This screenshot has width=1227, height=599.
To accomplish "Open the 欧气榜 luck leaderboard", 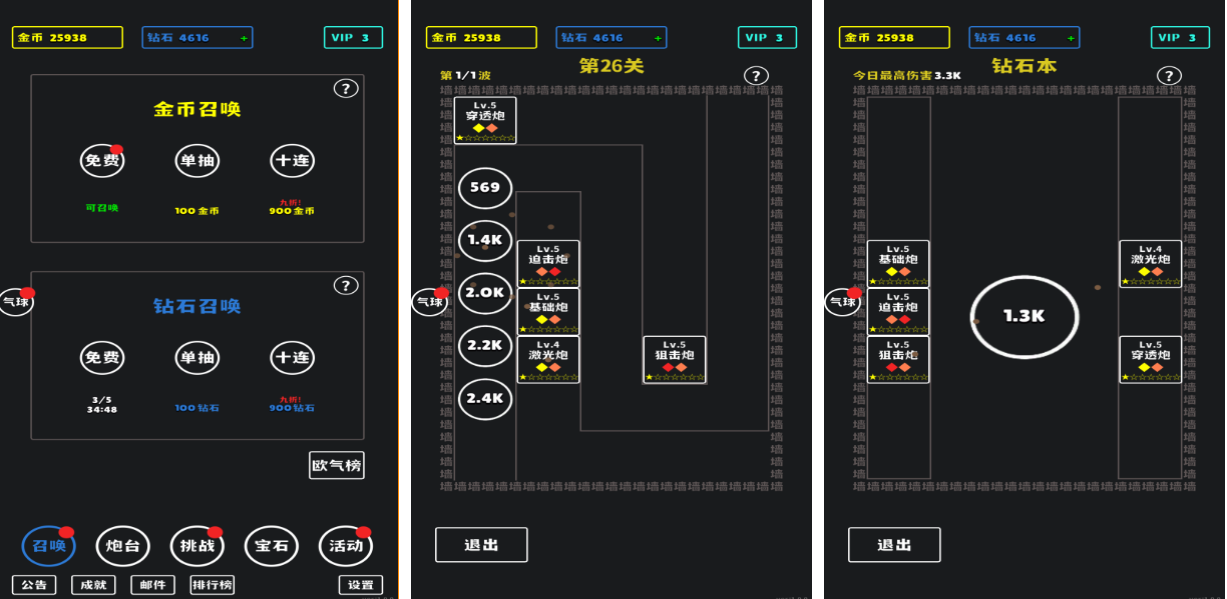I will [x=336, y=465].
